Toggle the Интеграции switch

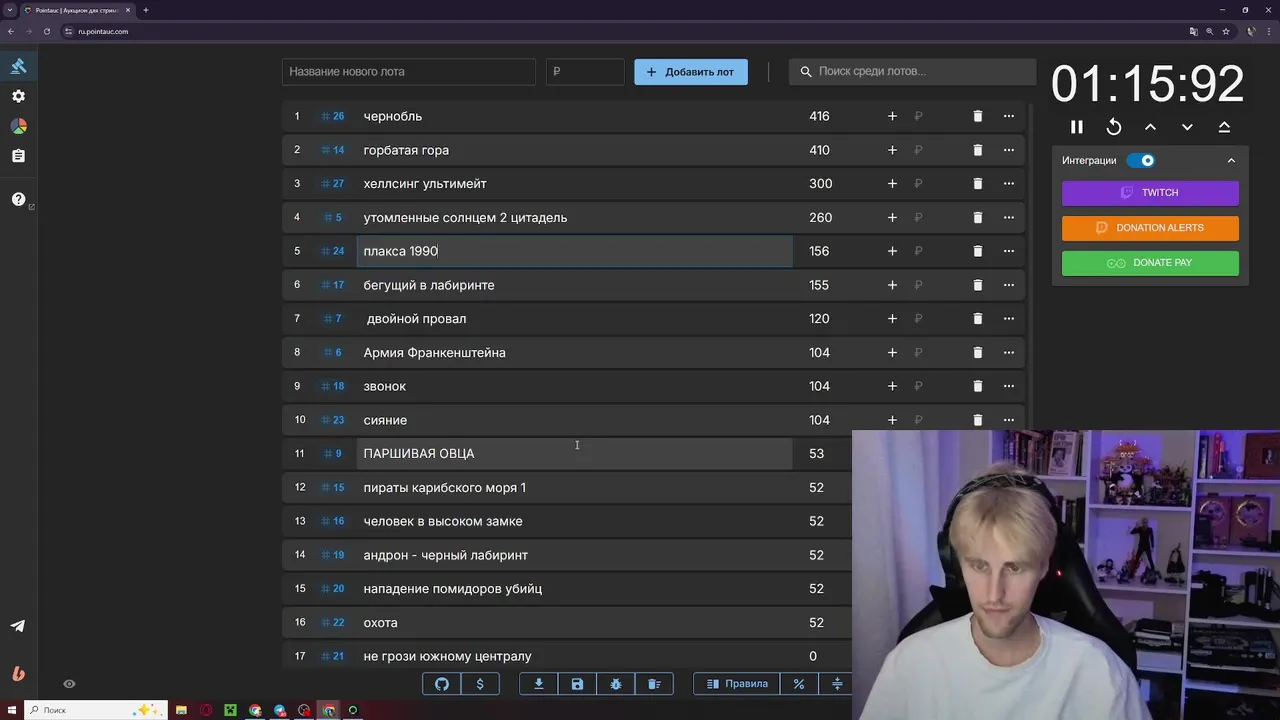point(1141,160)
